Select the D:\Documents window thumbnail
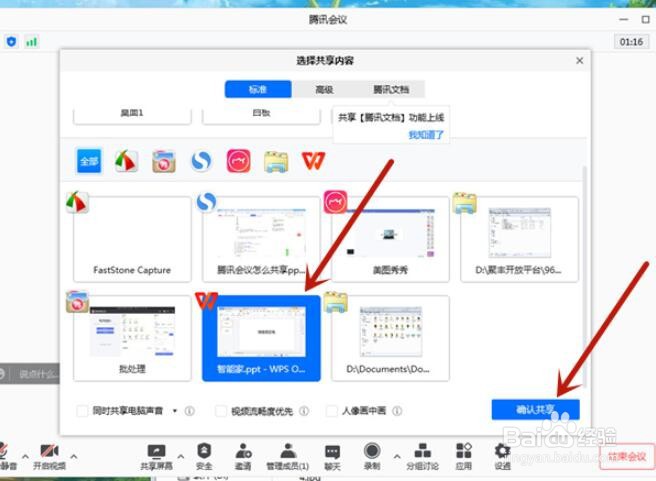 [x=390, y=338]
